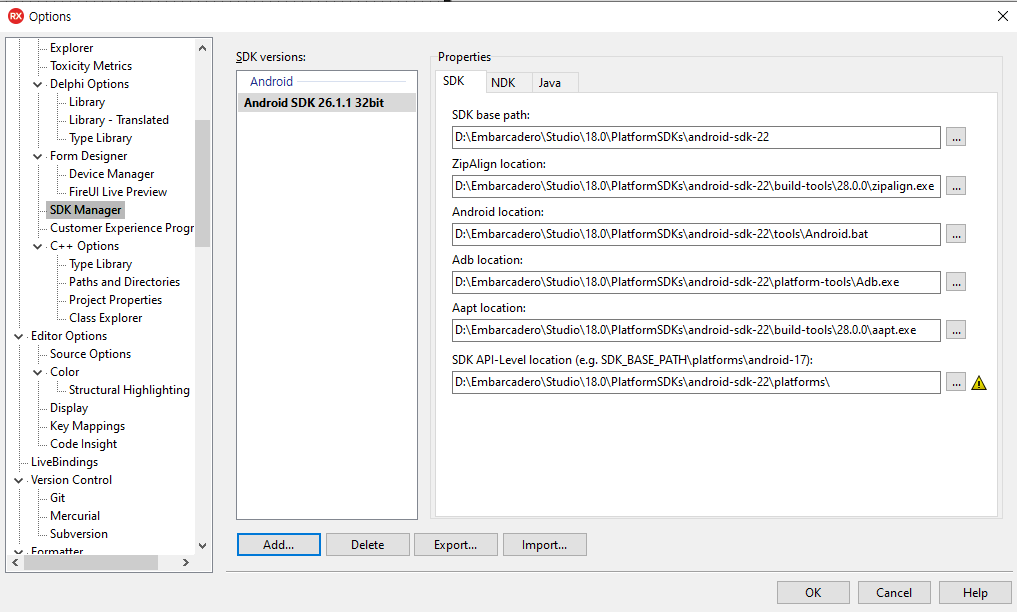
Task: Browse for the Adb.exe location
Action: pyautogui.click(x=955, y=282)
